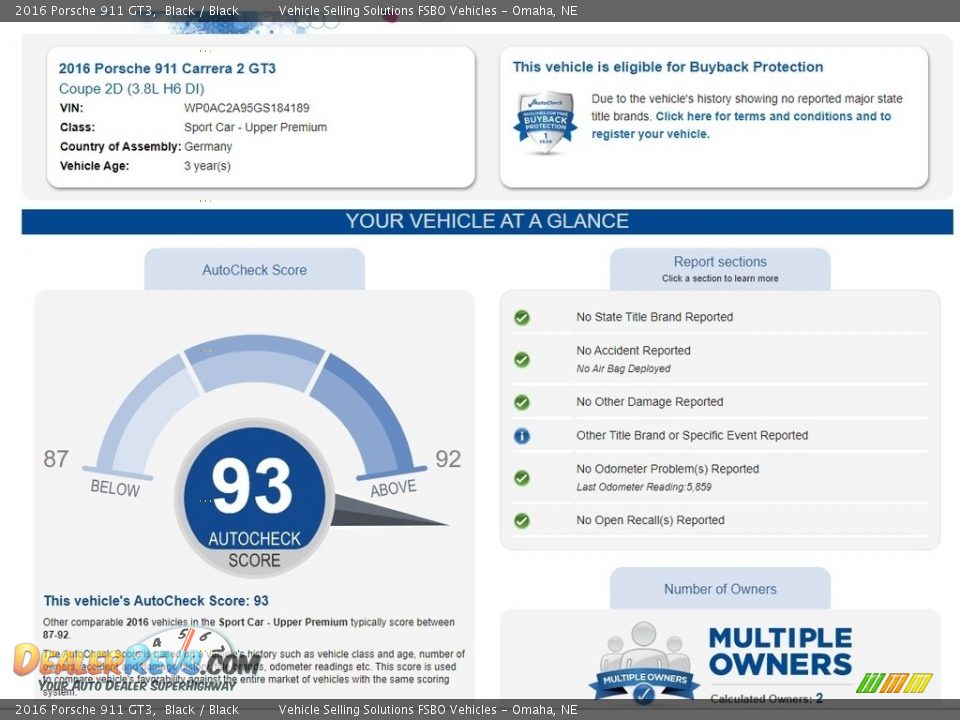Image resolution: width=960 pixels, height=720 pixels.
Task: Click green check beside No Open Recall(s)
Action: (522, 520)
